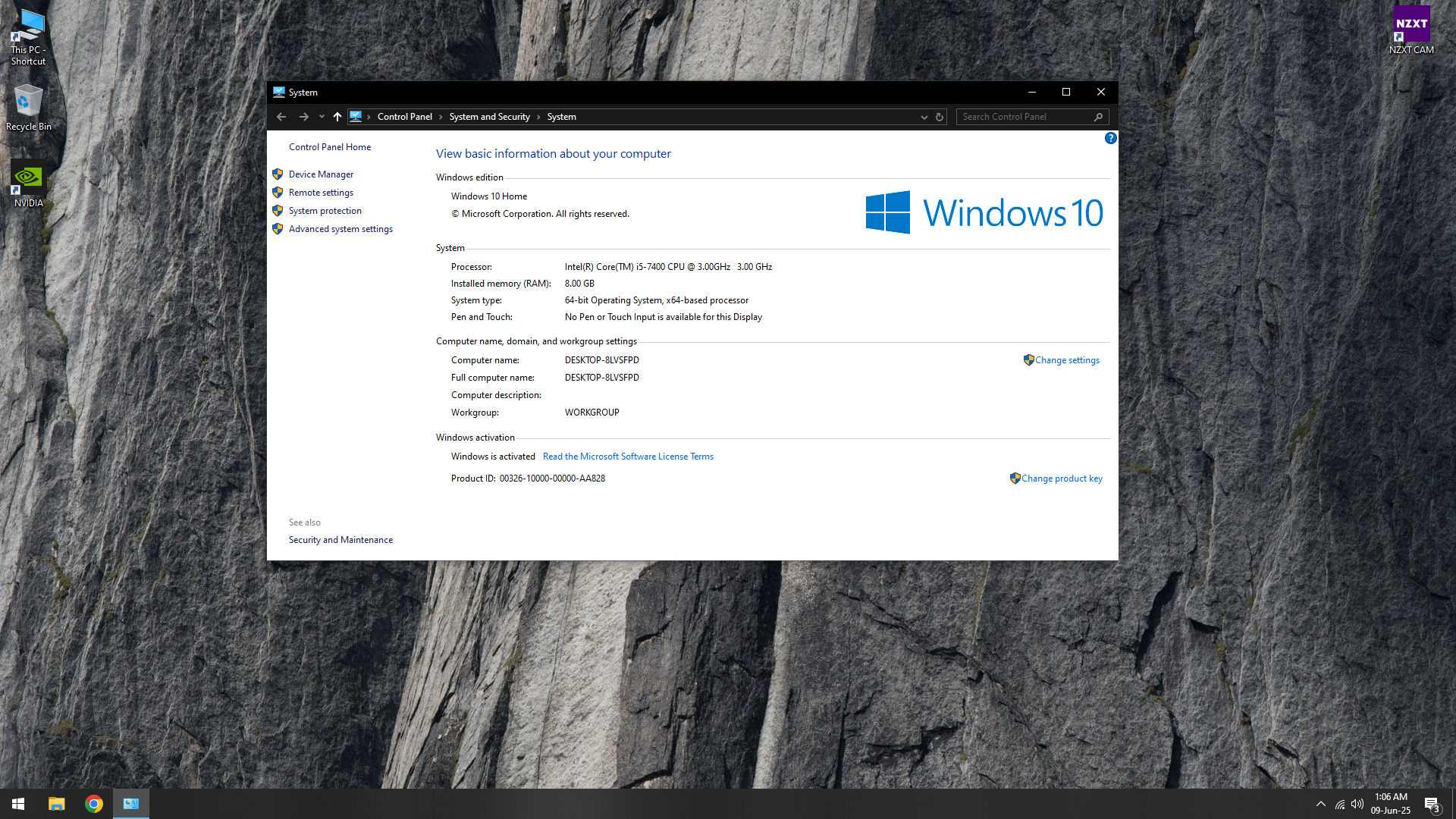Open Help with the question mark icon

click(x=1110, y=138)
